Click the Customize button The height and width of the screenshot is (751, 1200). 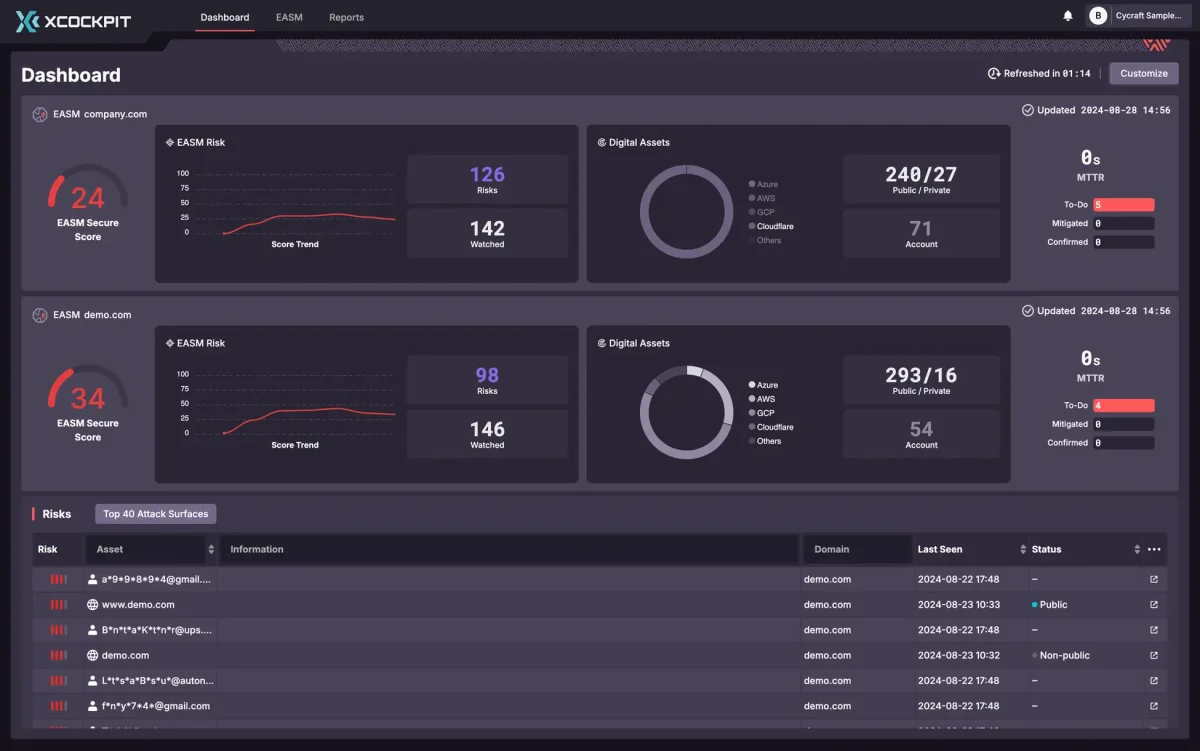point(1143,74)
